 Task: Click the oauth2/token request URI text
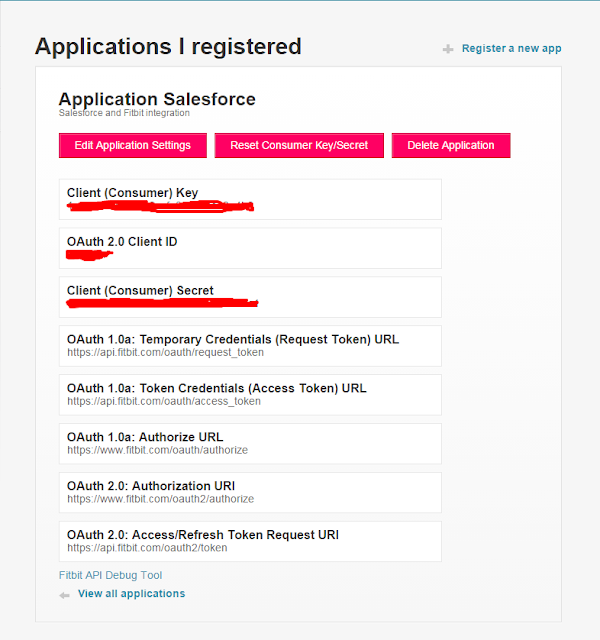[147, 548]
